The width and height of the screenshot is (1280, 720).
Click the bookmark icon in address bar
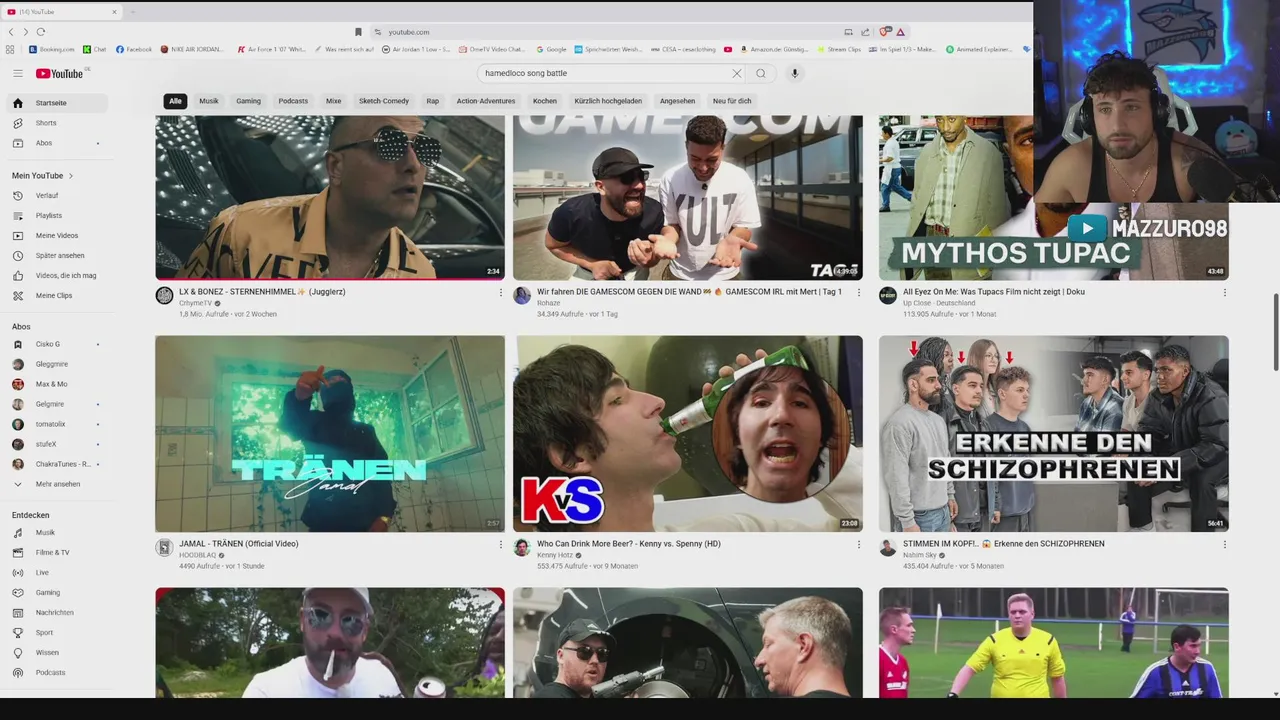358,32
